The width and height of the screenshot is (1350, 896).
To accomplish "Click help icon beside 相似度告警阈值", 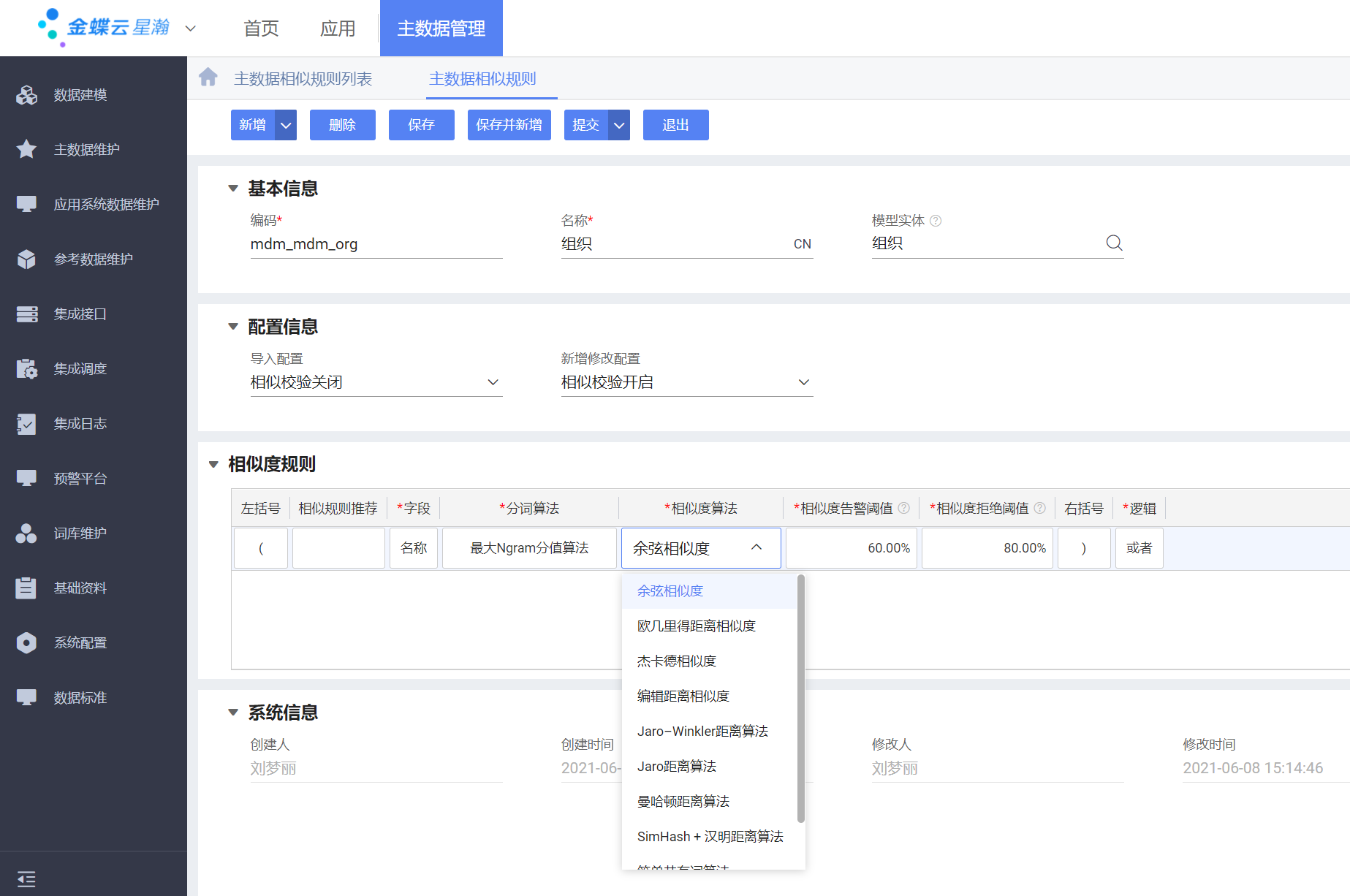I will coord(904,508).
